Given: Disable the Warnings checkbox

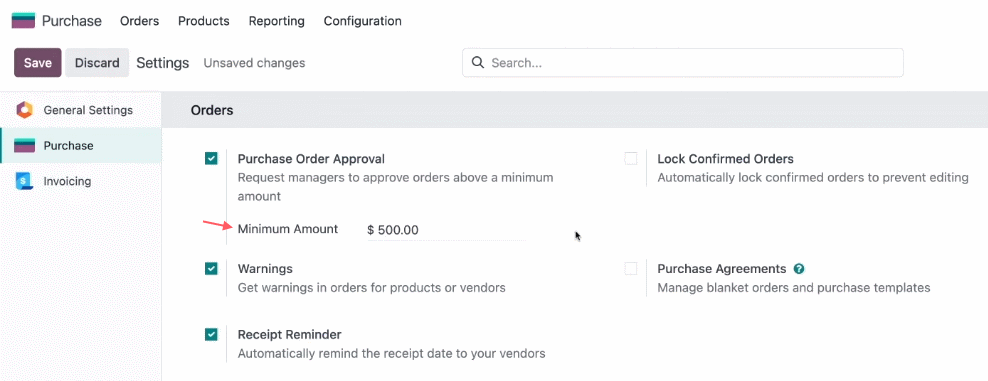Looking at the screenshot, I should (x=211, y=269).
